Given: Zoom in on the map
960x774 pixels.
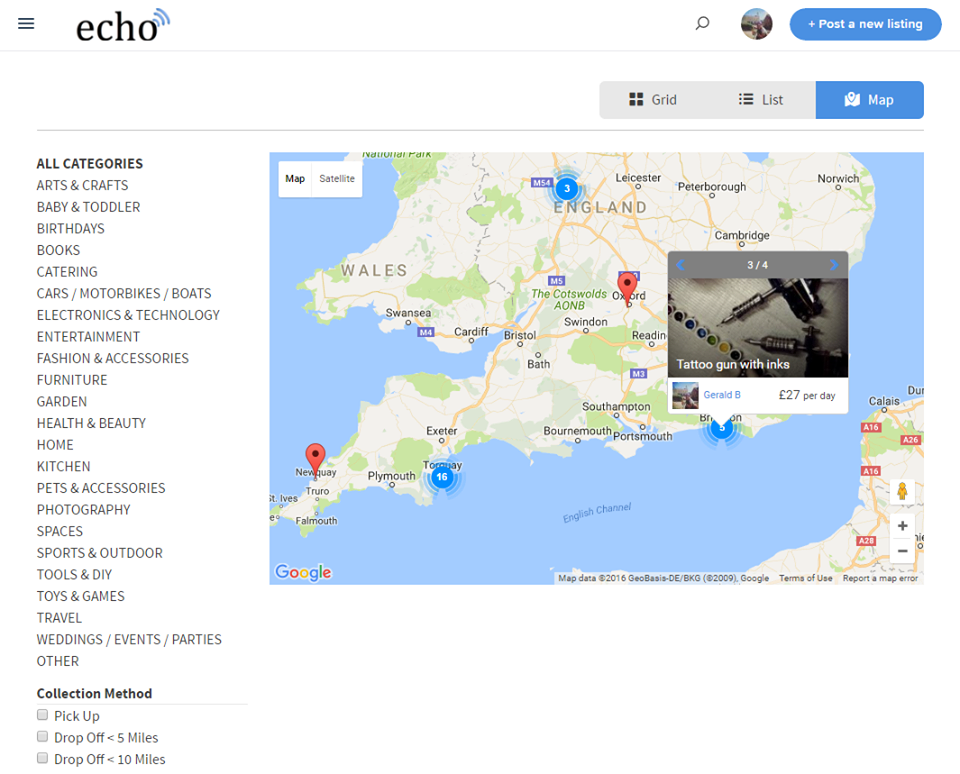Looking at the screenshot, I should click(x=902, y=525).
